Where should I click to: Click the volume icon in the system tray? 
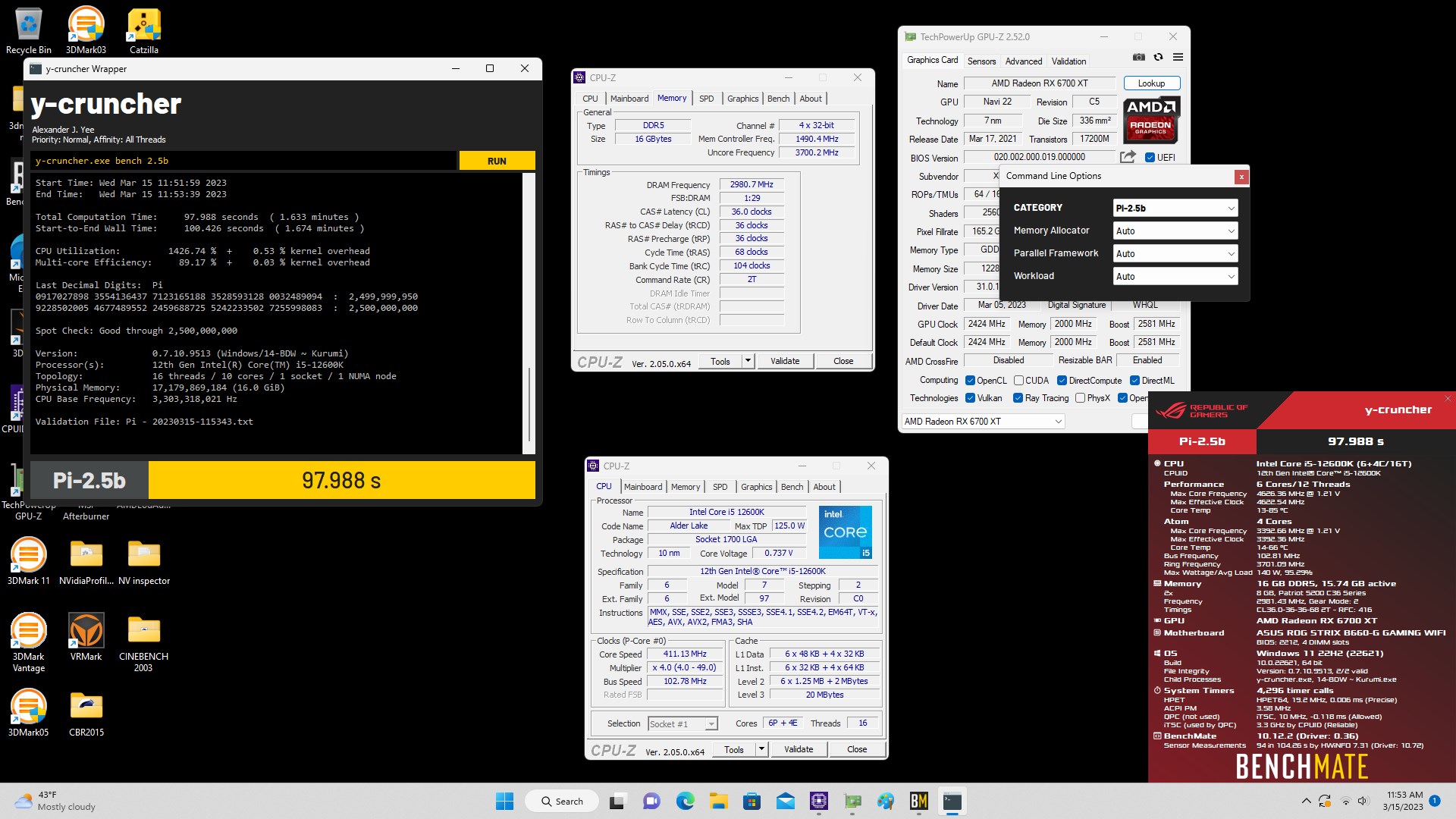[1363, 801]
